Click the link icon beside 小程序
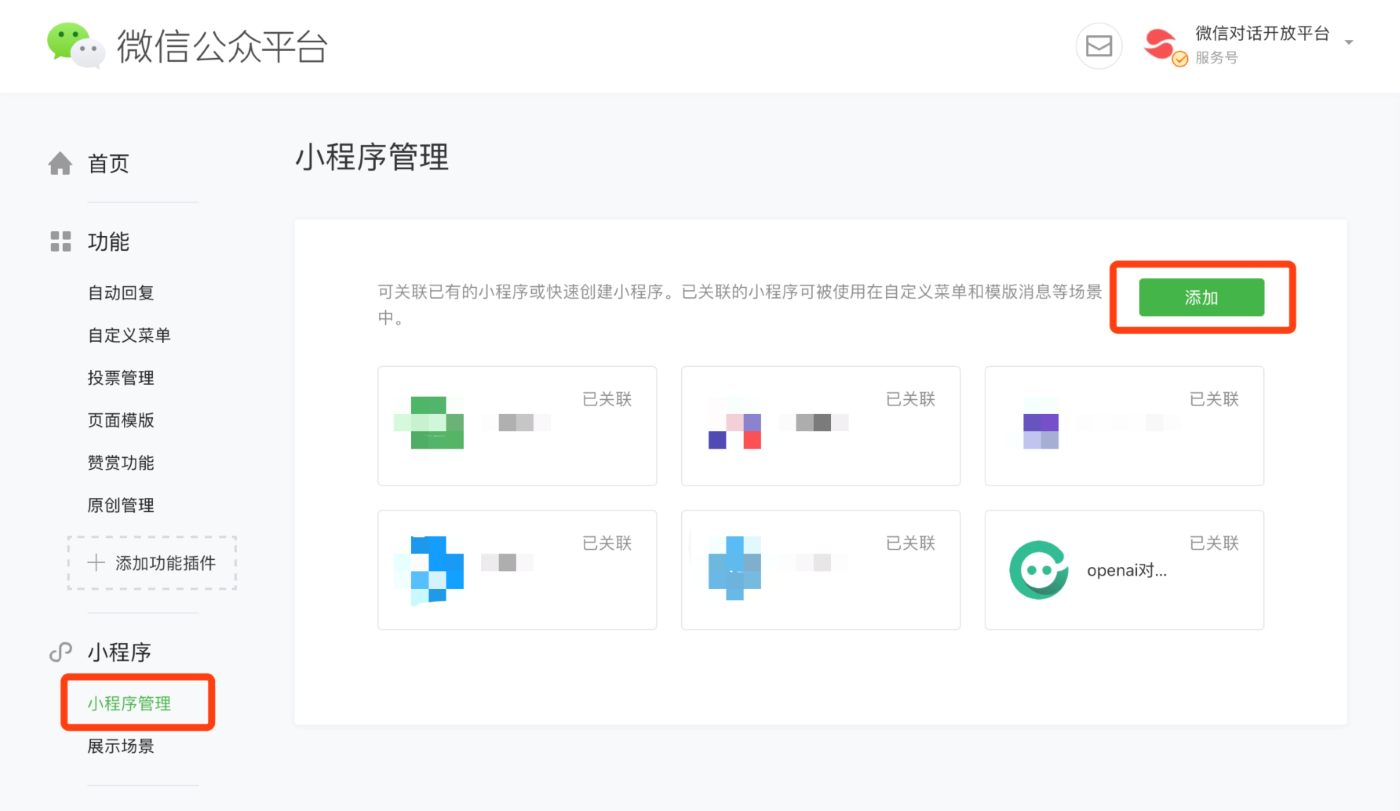The width and height of the screenshot is (1400, 811). tap(61, 653)
